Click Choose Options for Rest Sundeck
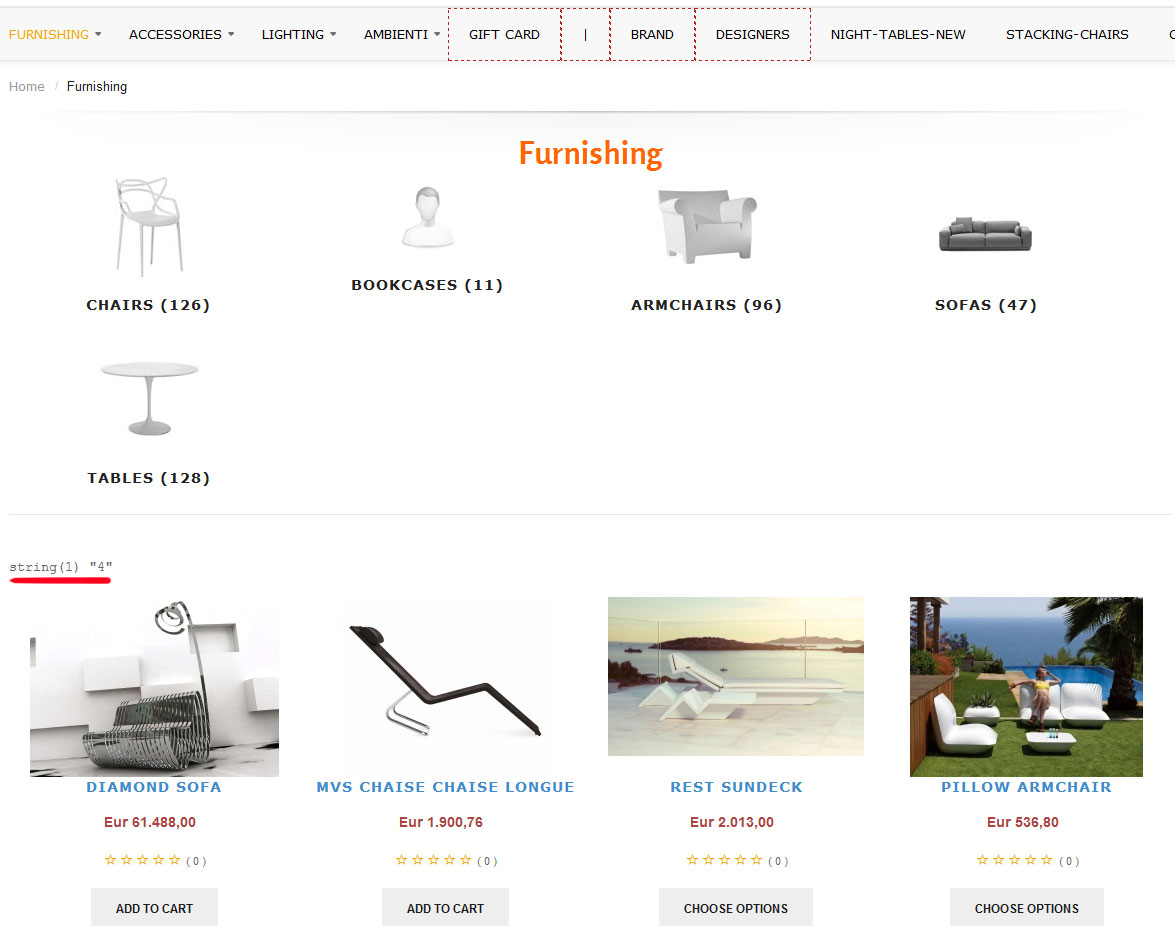Image resolution: width=1175 pixels, height=947 pixels. 736,908
